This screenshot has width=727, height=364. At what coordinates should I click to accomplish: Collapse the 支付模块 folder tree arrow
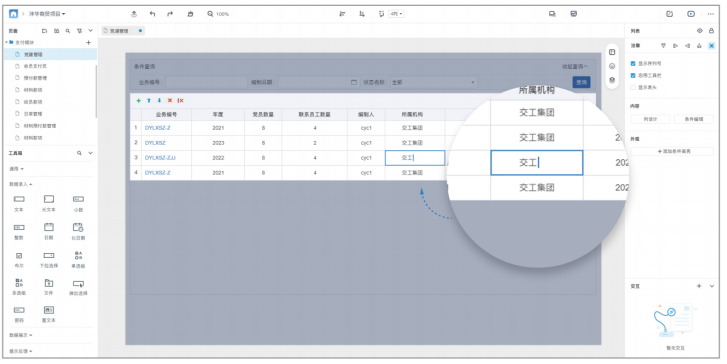(6, 43)
